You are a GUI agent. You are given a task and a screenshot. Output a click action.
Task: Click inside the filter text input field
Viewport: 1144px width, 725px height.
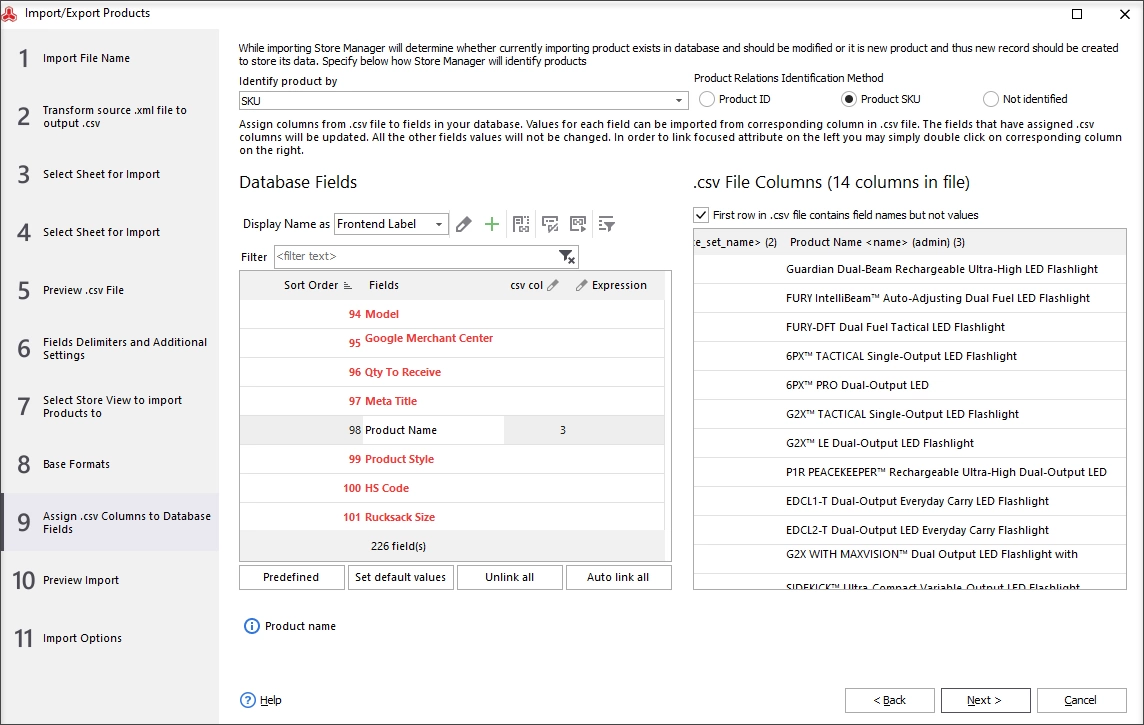pos(416,256)
